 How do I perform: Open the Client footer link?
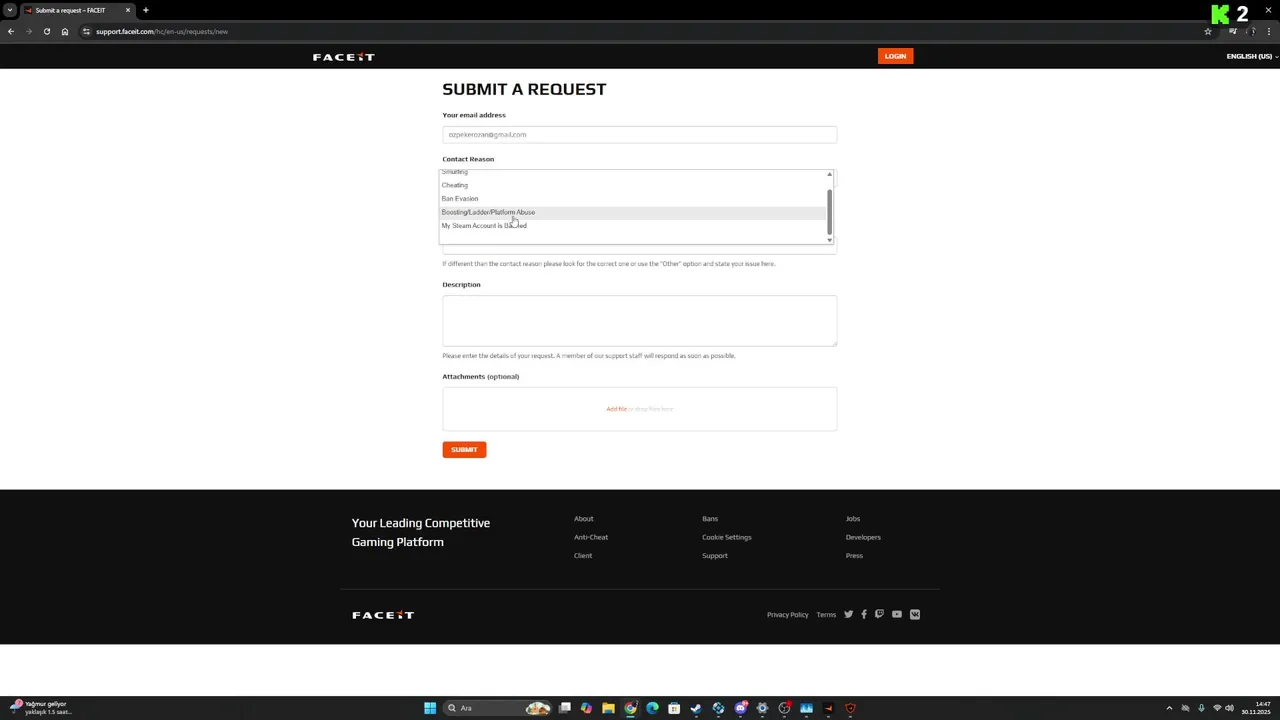(x=583, y=556)
